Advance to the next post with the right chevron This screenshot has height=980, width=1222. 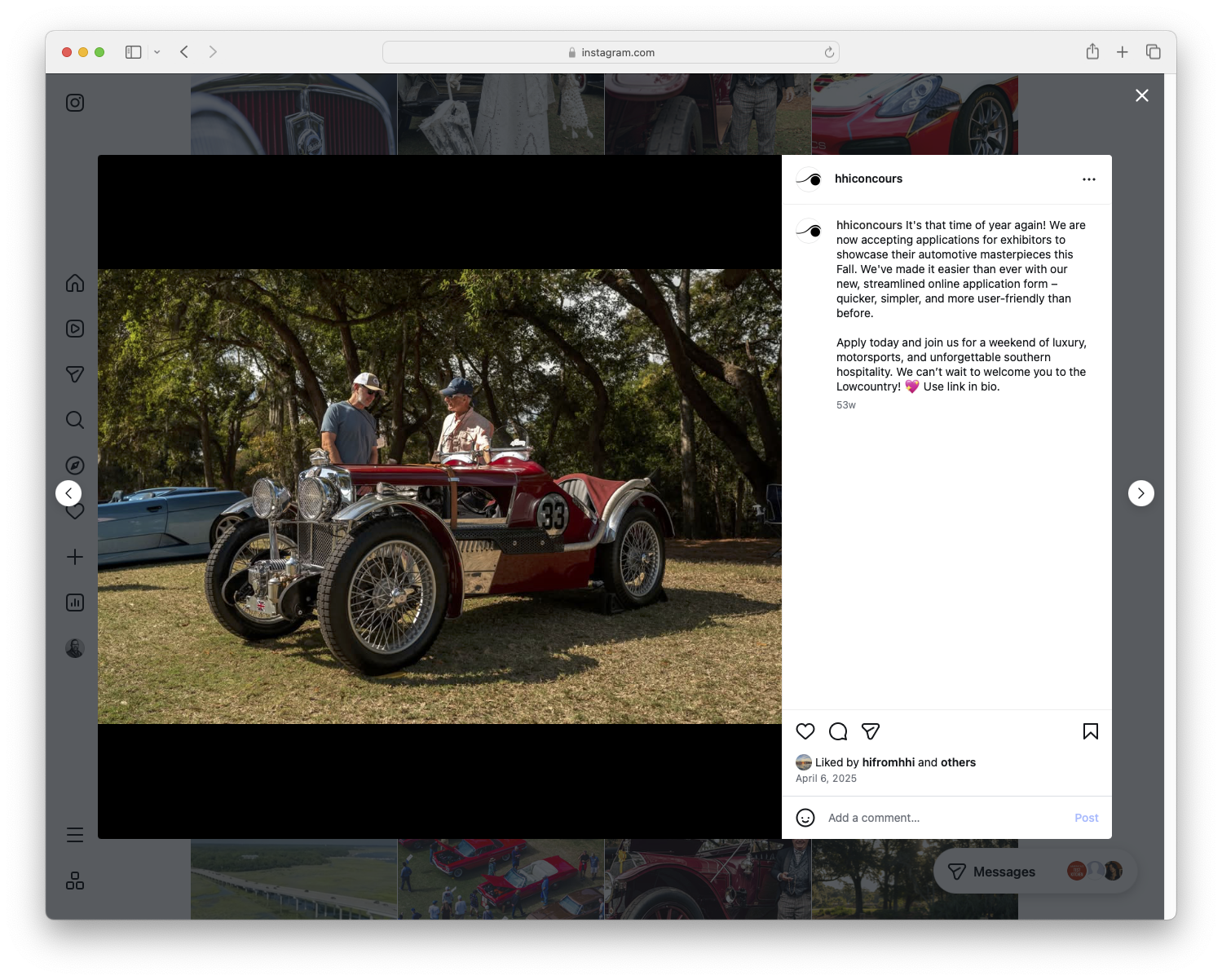point(1141,492)
